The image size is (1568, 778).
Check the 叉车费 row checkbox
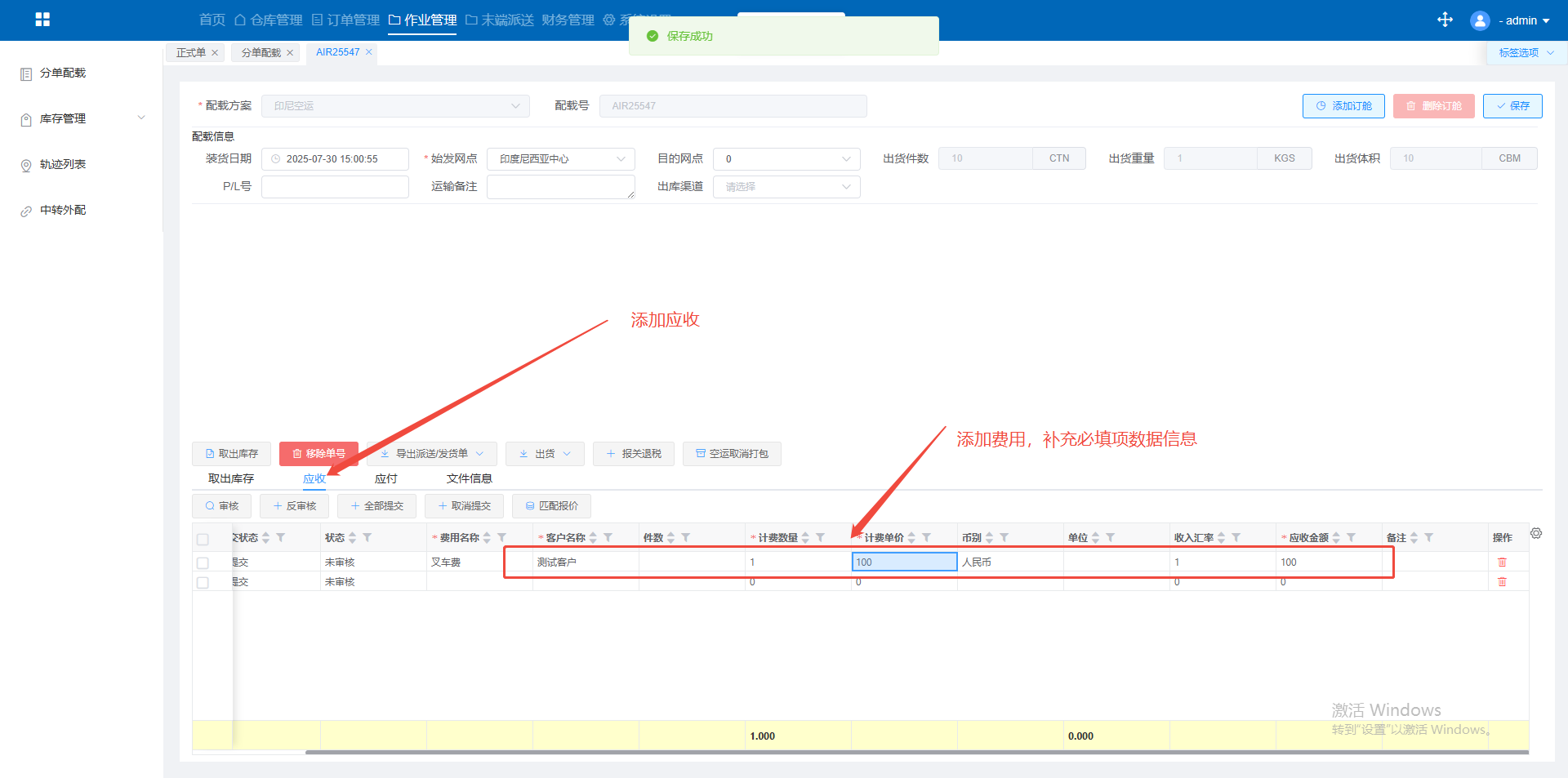click(203, 562)
